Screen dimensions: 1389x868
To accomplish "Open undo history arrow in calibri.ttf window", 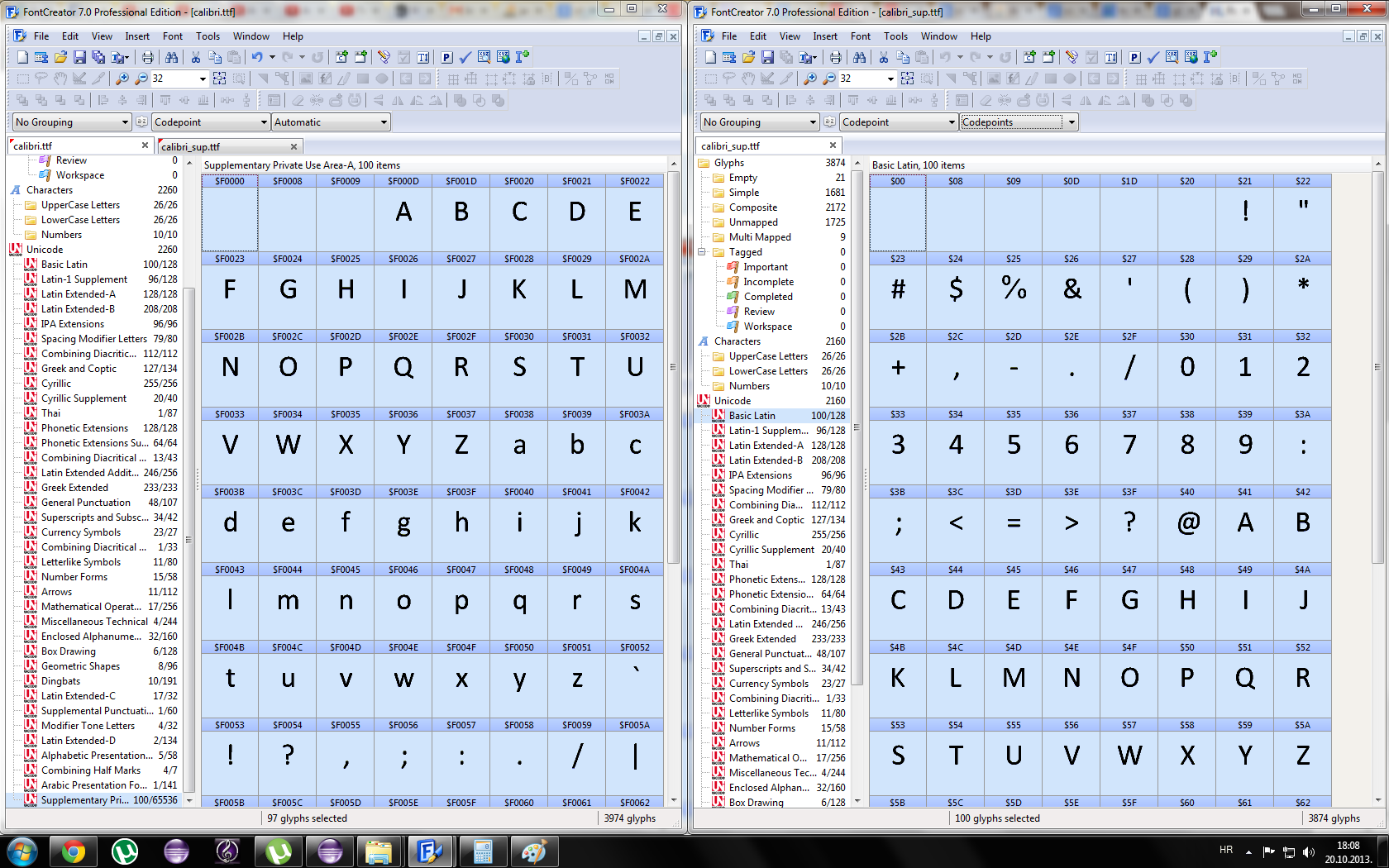I will pos(272,57).
